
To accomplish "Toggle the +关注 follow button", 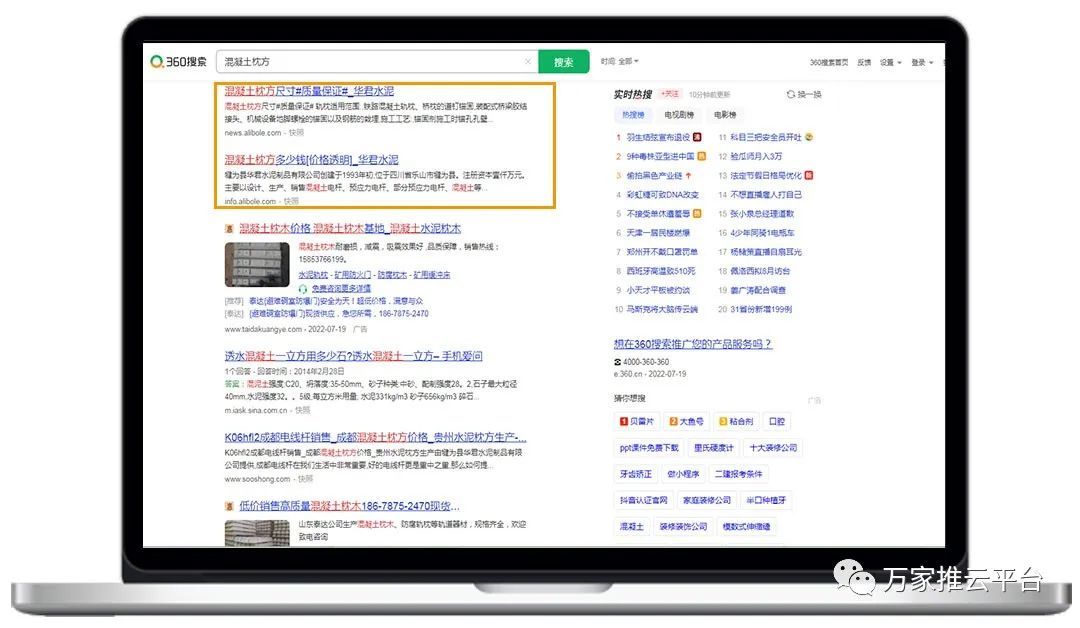I will [670, 94].
